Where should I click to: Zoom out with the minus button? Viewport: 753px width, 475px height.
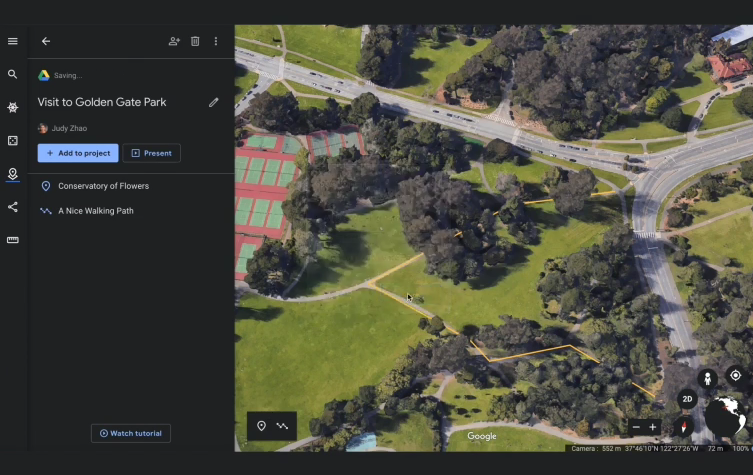click(x=636, y=427)
